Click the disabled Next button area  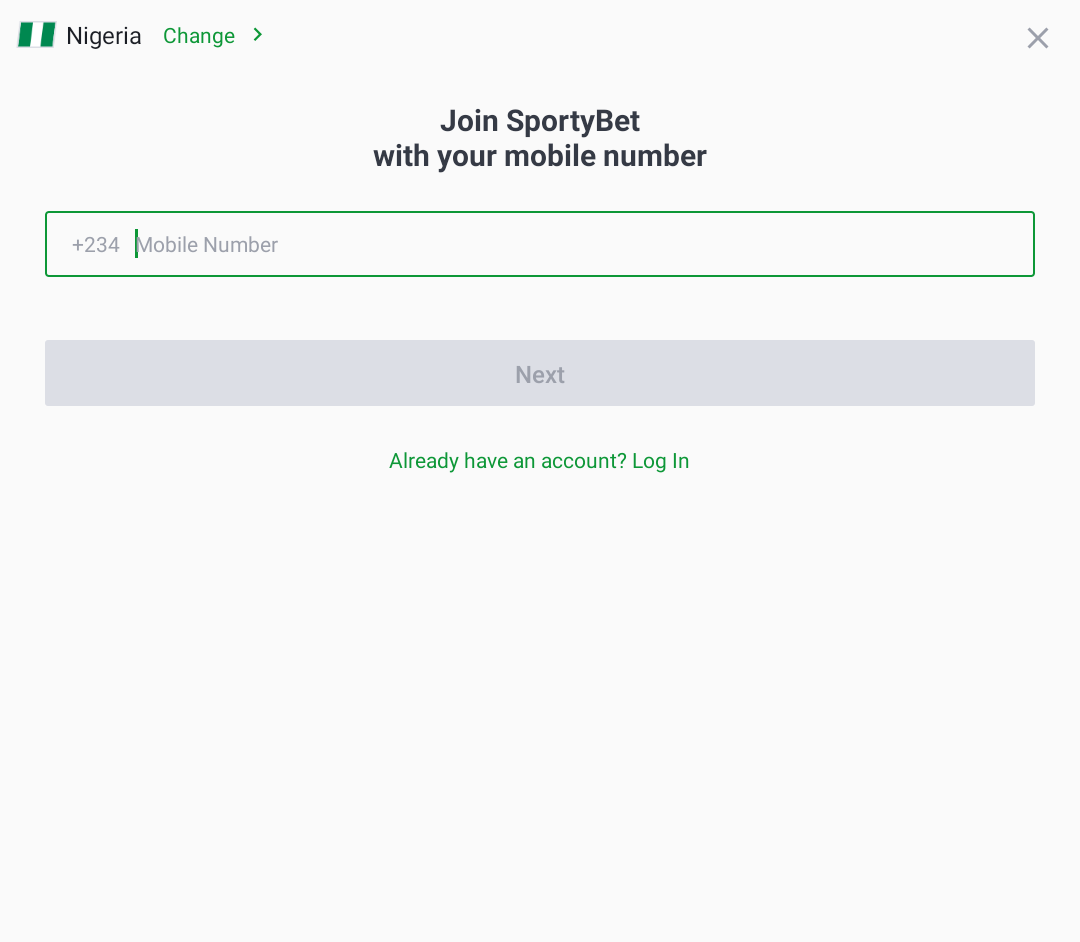coord(539,373)
